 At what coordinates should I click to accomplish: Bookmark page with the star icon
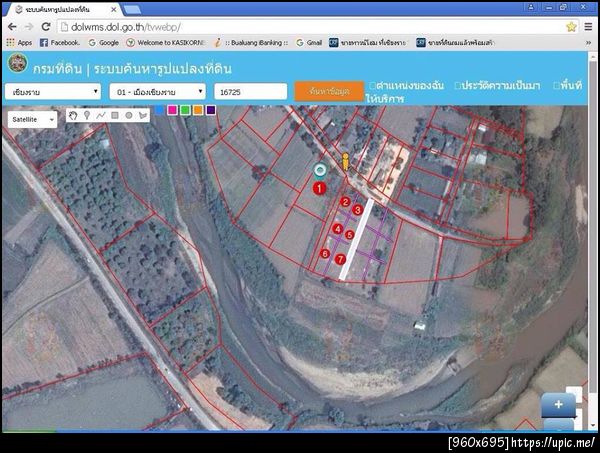click(571, 27)
